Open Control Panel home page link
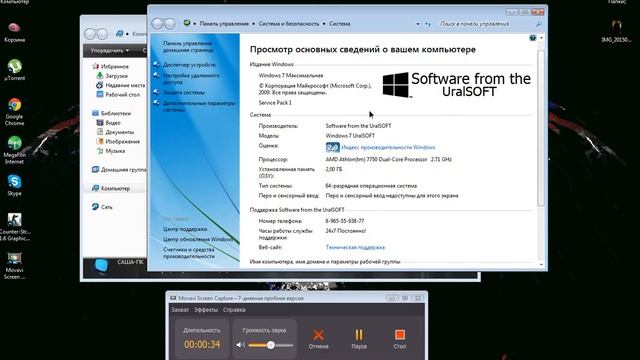 pyautogui.click(x=188, y=47)
